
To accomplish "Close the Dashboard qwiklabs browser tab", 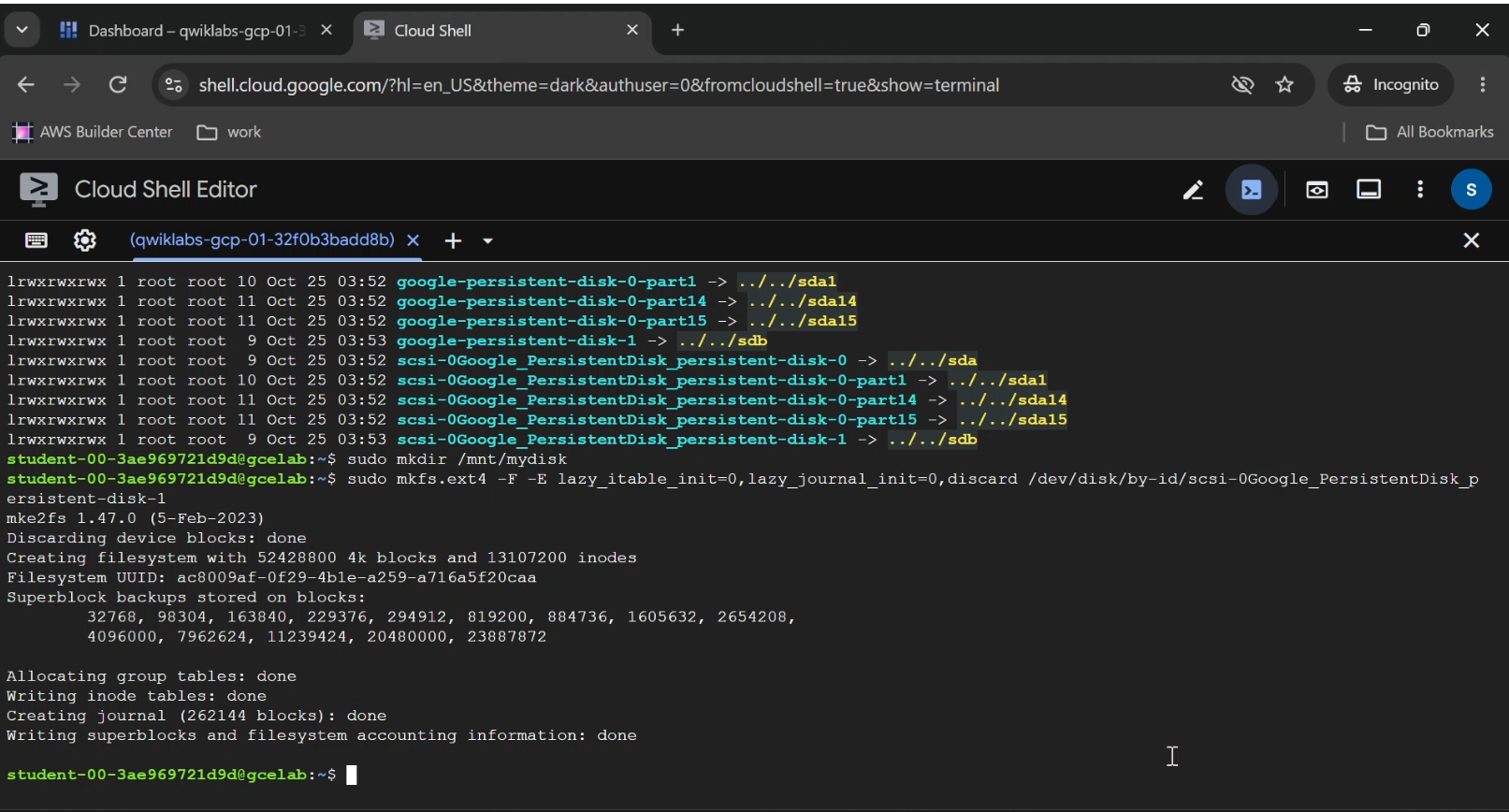I will point(326,30).
